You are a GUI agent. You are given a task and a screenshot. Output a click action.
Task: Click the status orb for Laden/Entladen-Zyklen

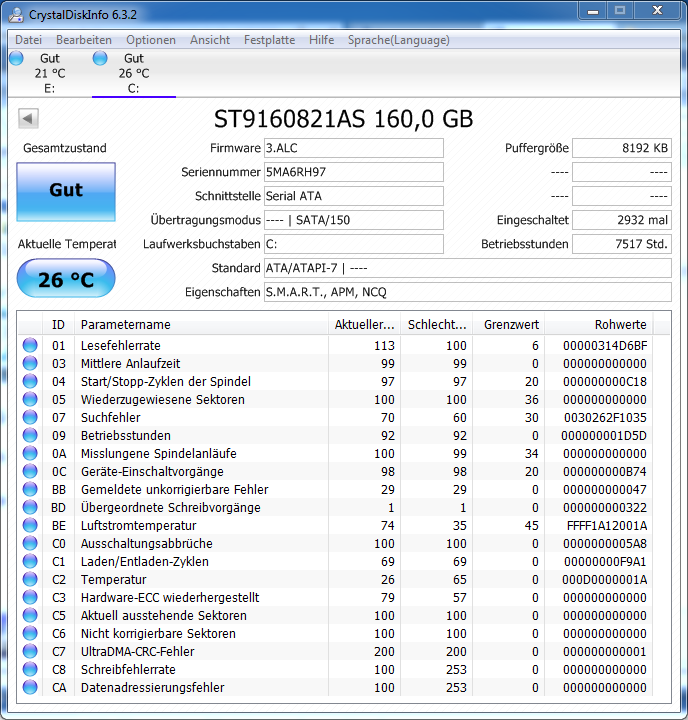(30, 561)
